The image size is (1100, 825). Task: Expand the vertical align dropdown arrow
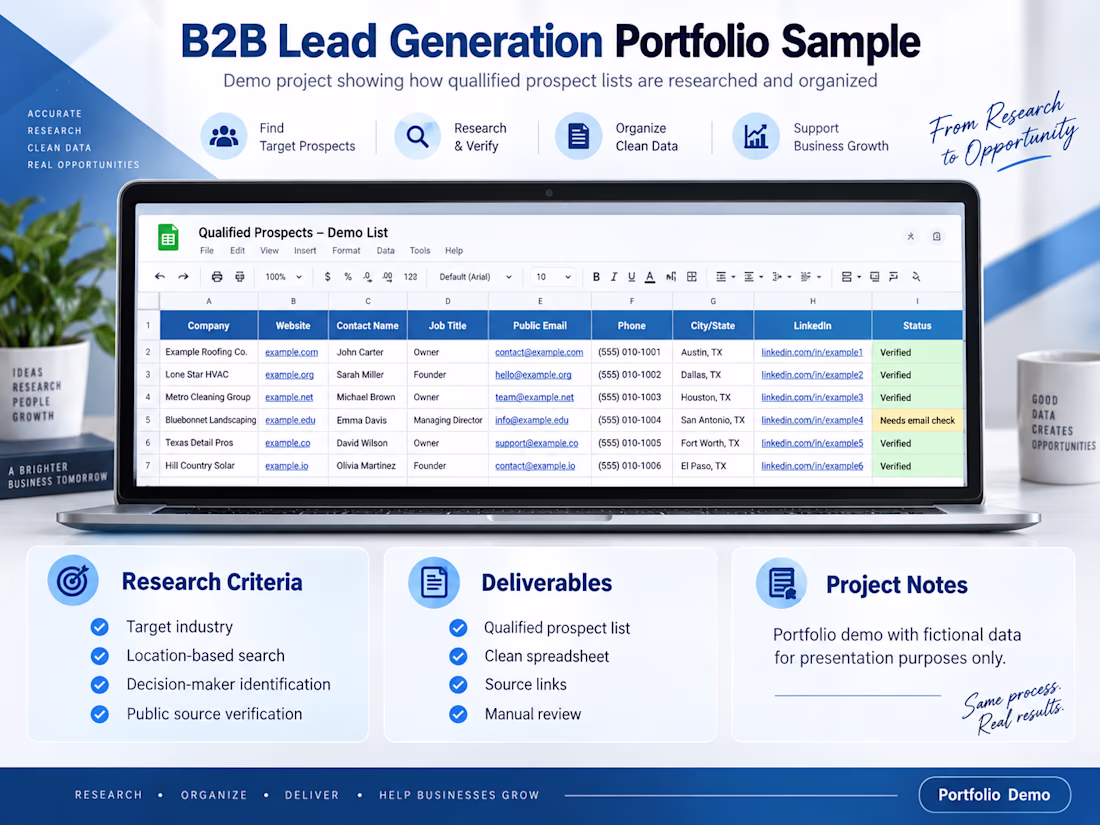point(761,277)
